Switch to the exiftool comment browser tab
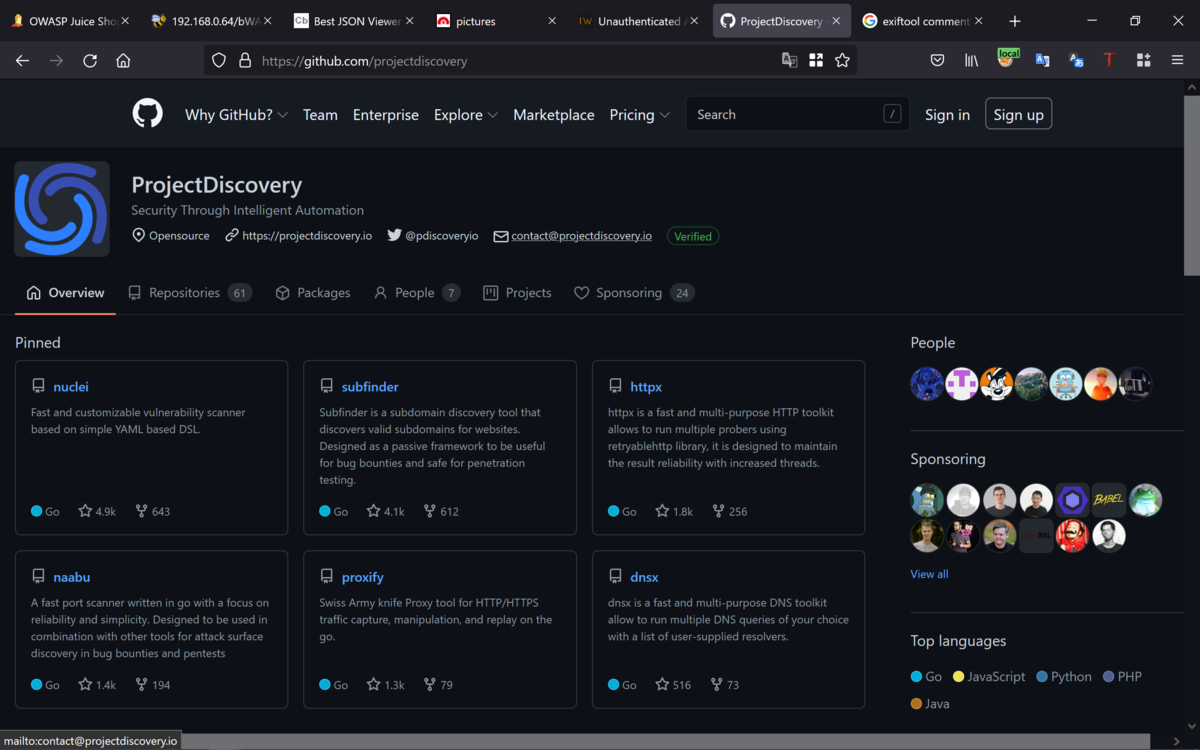Screen dimensions: 1200x750 click(925, 21)
